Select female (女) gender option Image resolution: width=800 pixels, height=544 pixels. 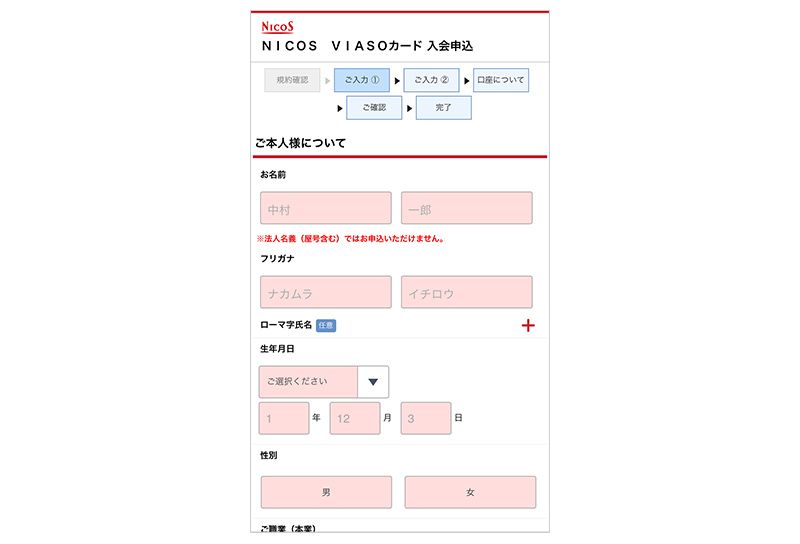470,492
